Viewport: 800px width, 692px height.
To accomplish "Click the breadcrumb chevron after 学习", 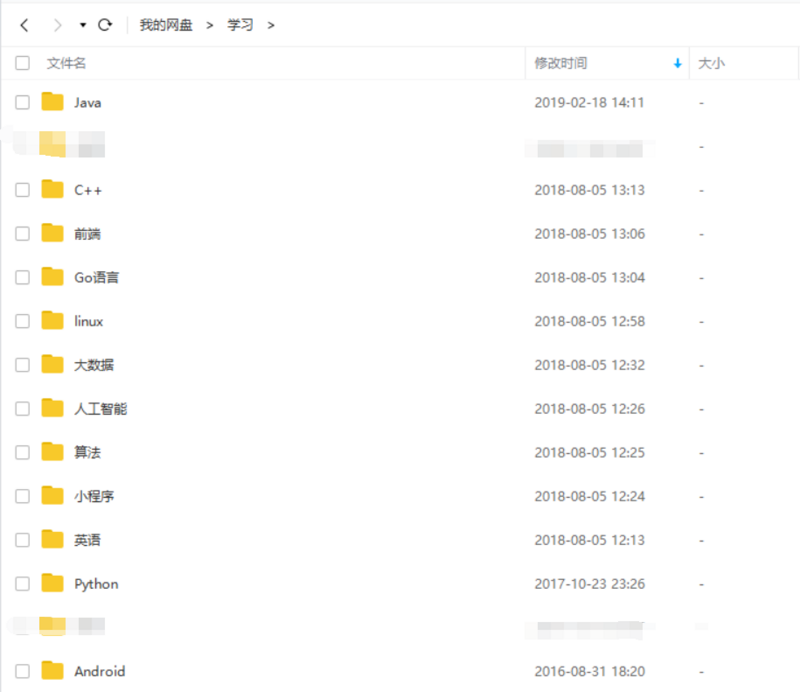I will point(270,25).
